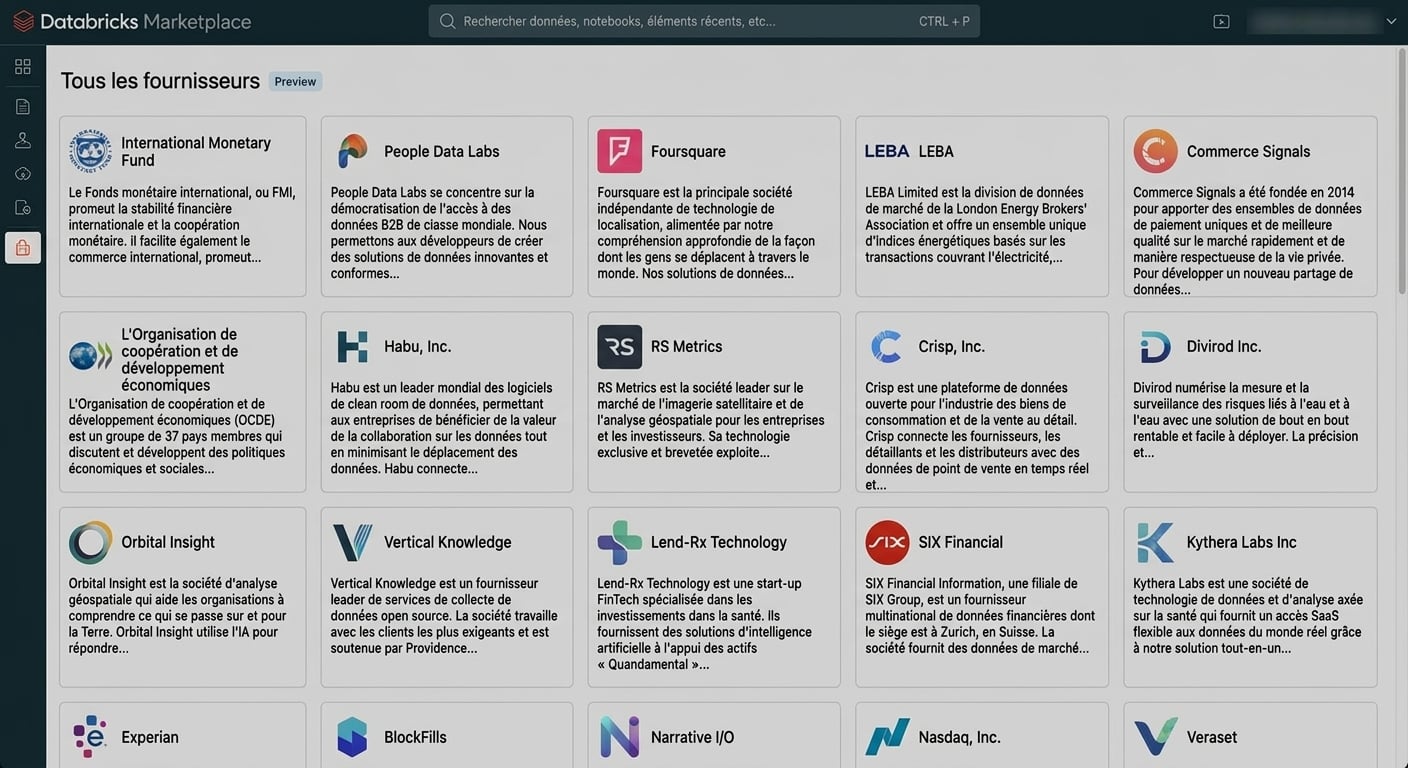The width and height of the screenshot is (1408, 768).
Task: Open the user profile icon in sidebar
Action: click(23, 140)
